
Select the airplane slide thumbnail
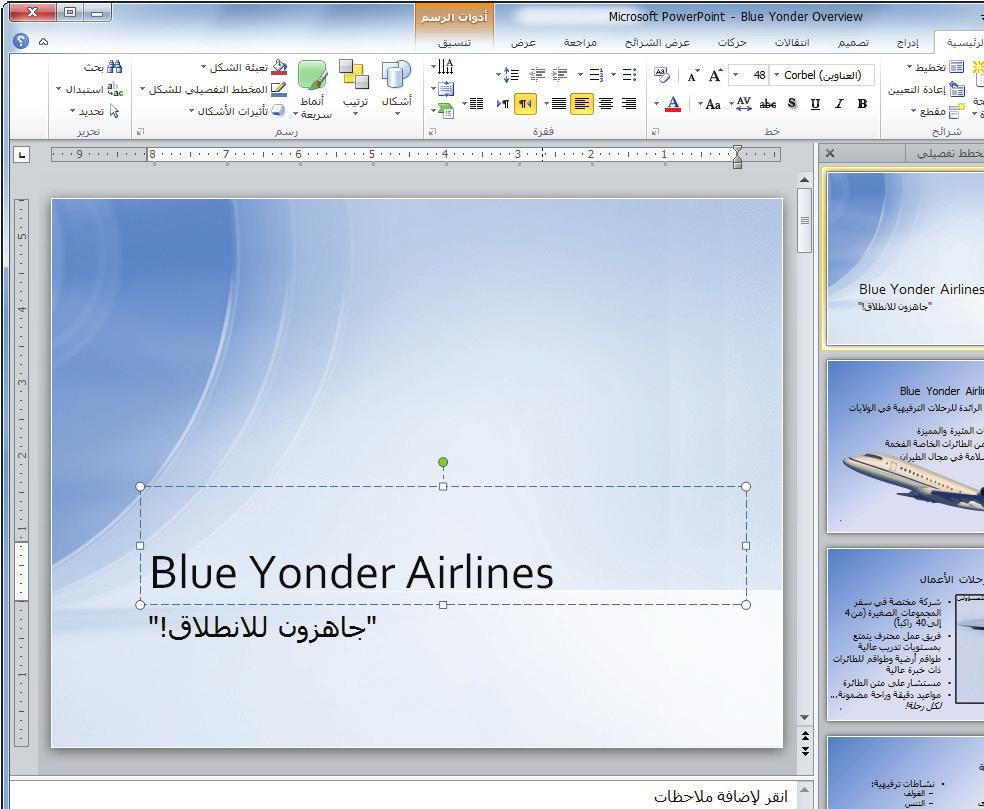click(905, 446)
